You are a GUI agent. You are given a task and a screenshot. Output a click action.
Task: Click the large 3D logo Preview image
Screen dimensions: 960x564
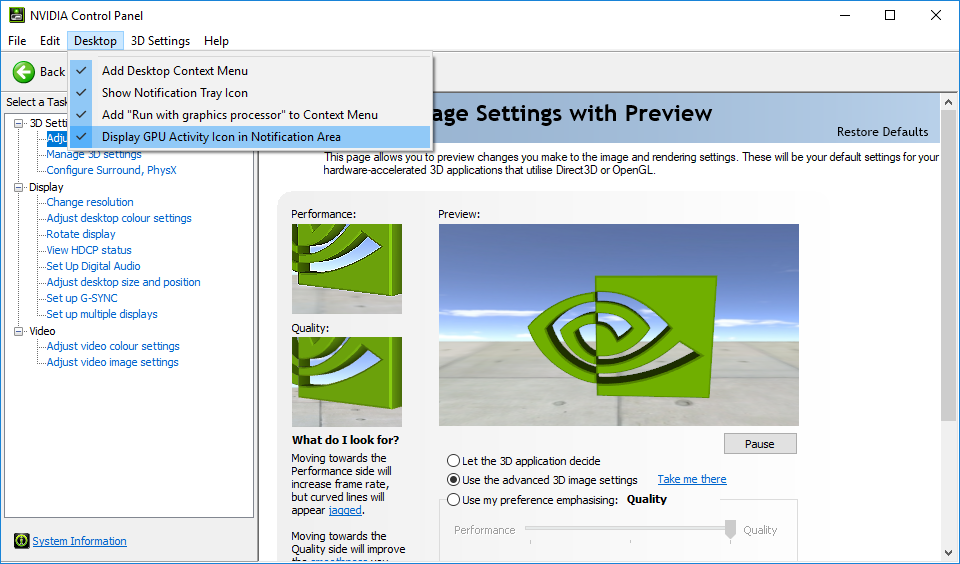618,325
